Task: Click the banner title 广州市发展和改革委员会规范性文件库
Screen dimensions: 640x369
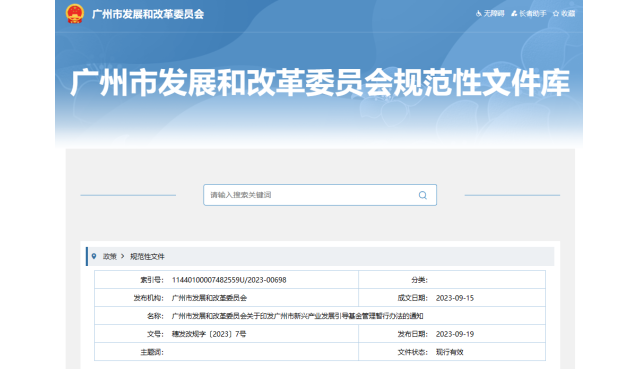Action: click(x=320, y=83)
